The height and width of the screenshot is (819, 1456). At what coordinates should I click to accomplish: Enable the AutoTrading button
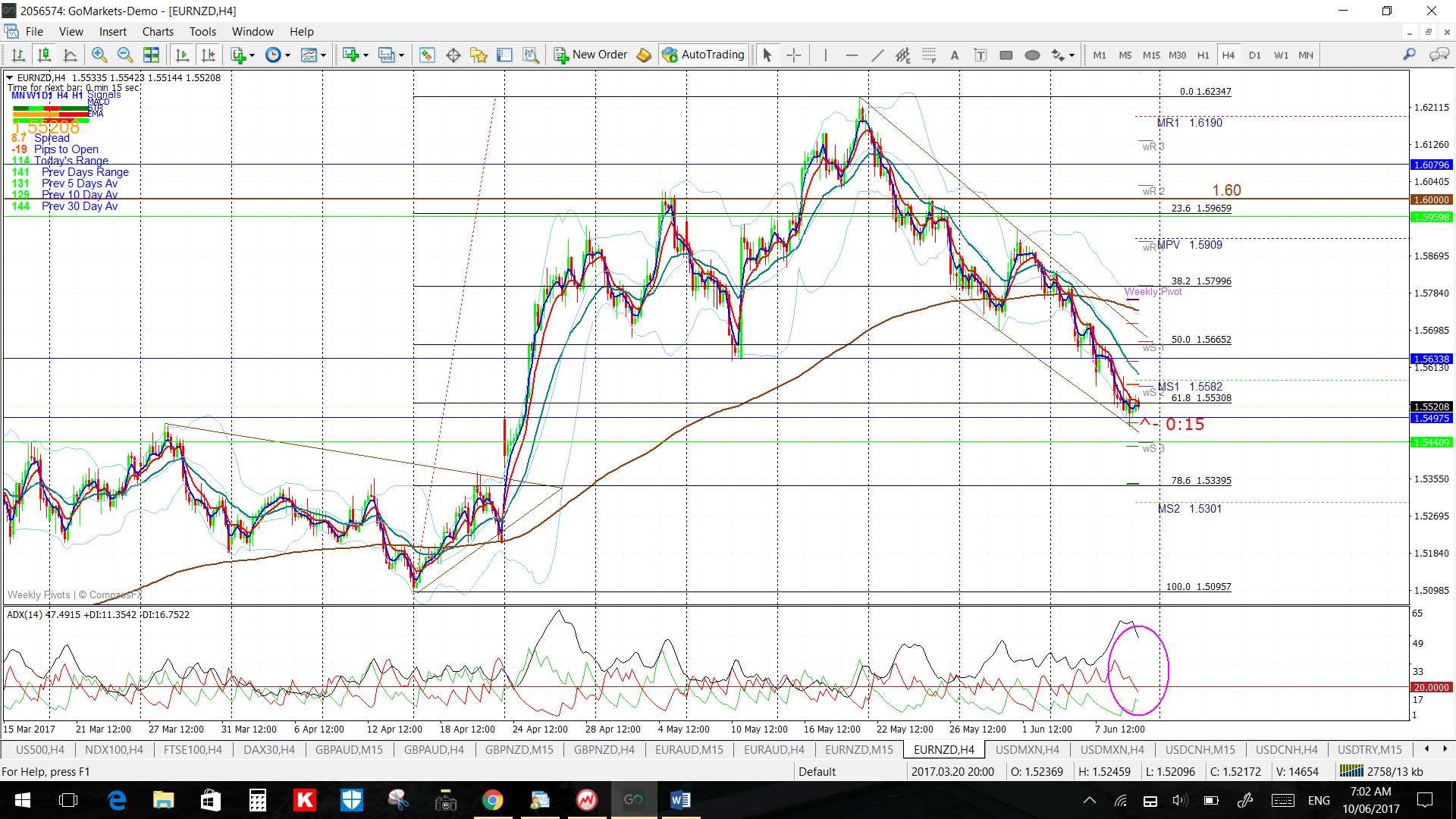tap(704, 55)
